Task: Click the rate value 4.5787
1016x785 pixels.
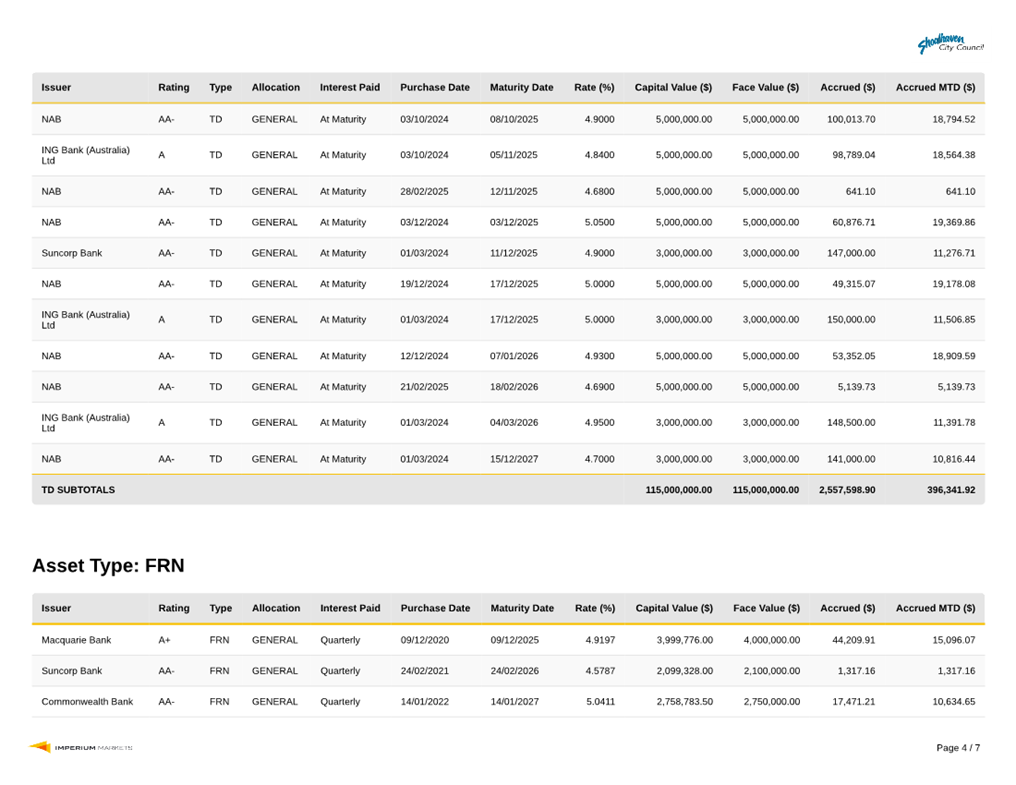Action: 600,671
